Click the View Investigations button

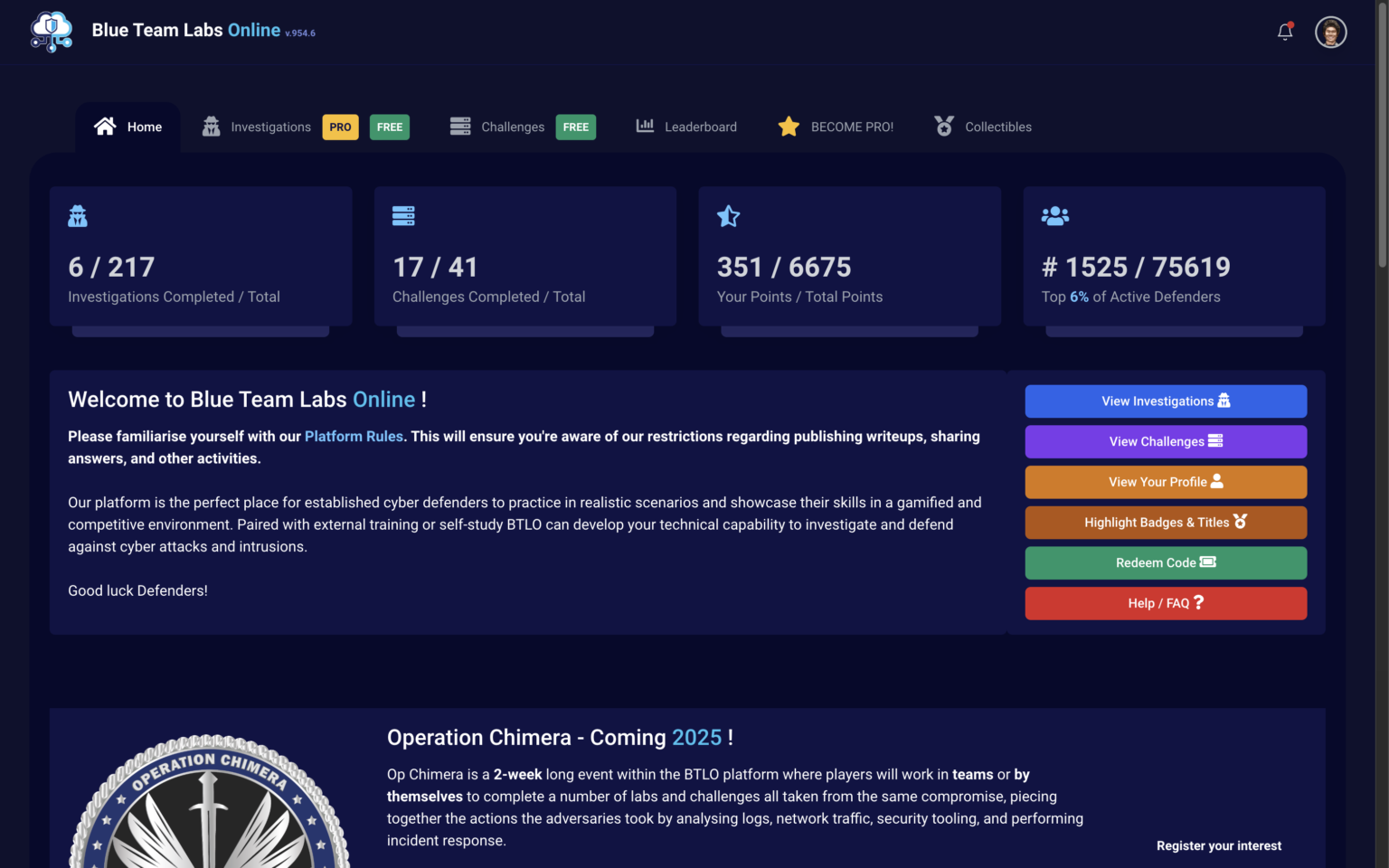coord(1166,401)
